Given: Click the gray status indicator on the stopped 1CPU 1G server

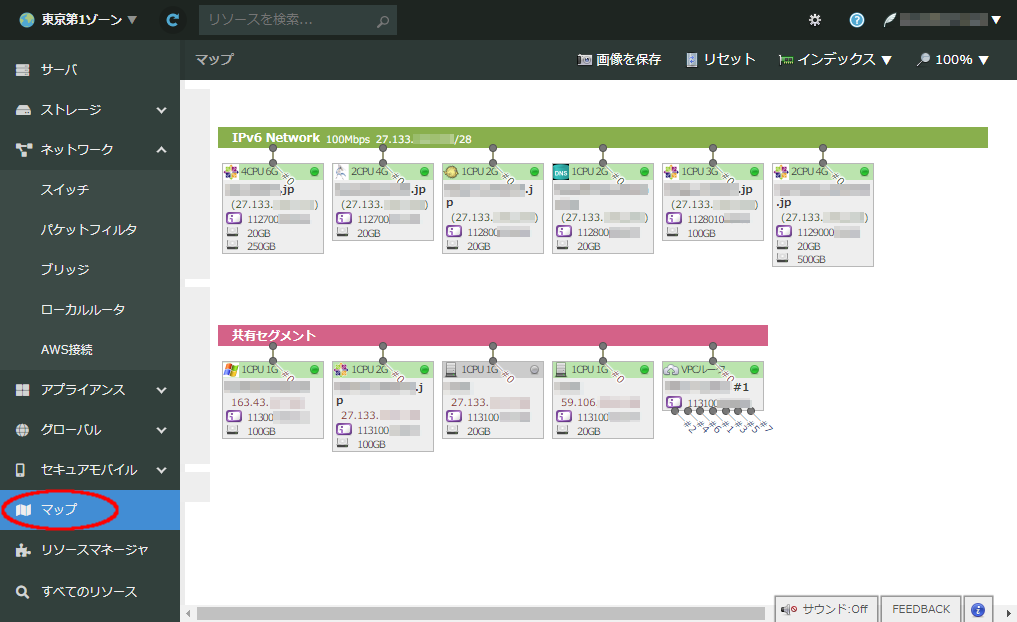Looking at the screenshot, I should (x=534, y=370).
